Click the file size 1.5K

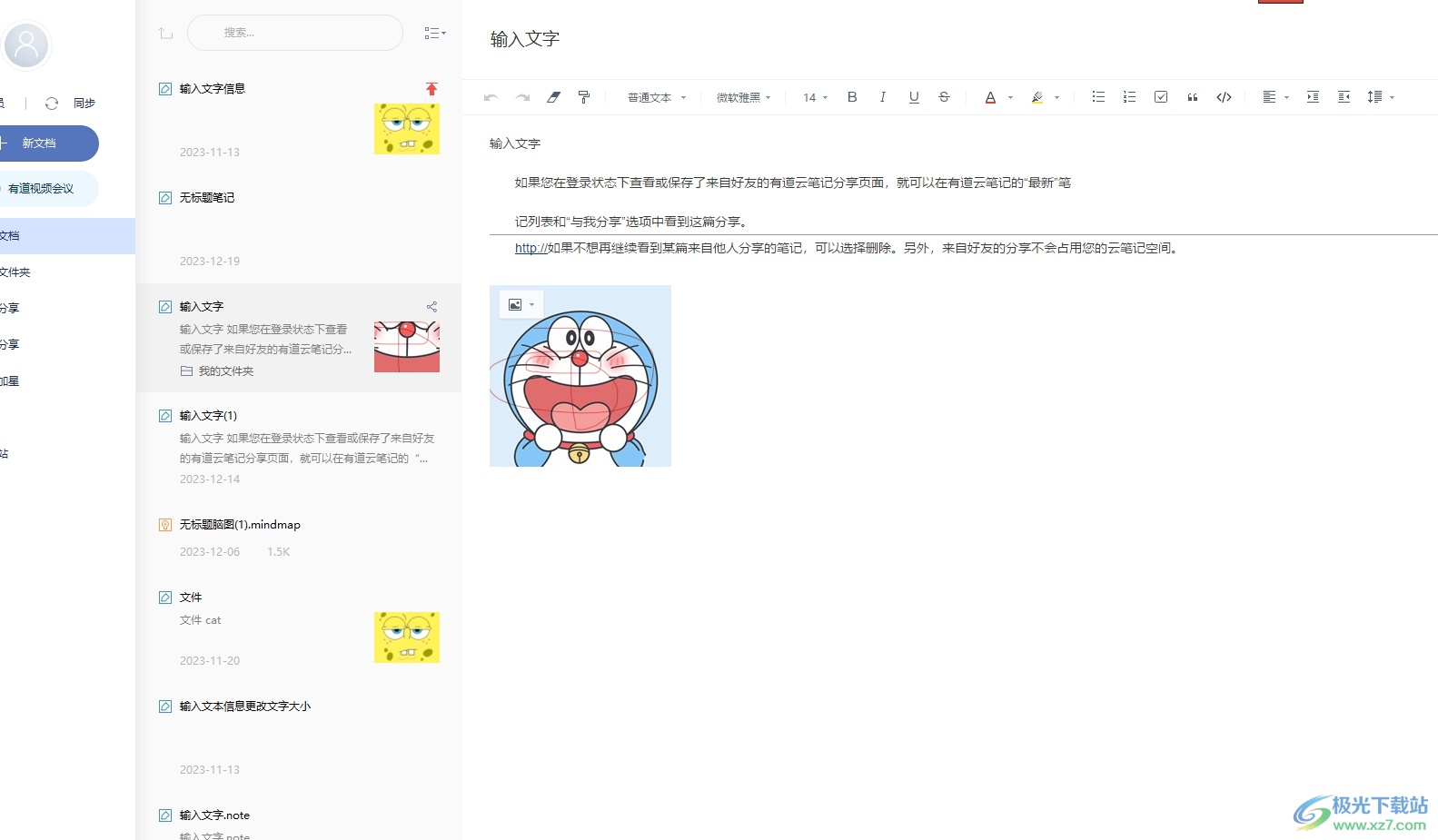[x=279, y=552]
